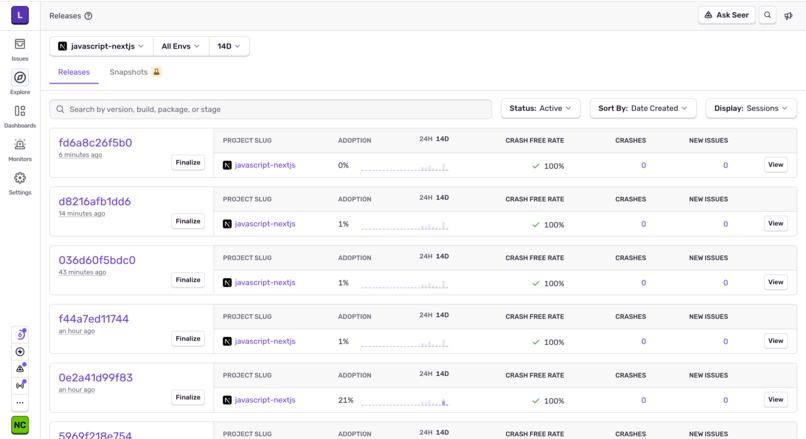The image size is (806, 439).
Task: Open the Sort By: Date Created dropdown
Action: pyautogui.click(x=643, y=108)
